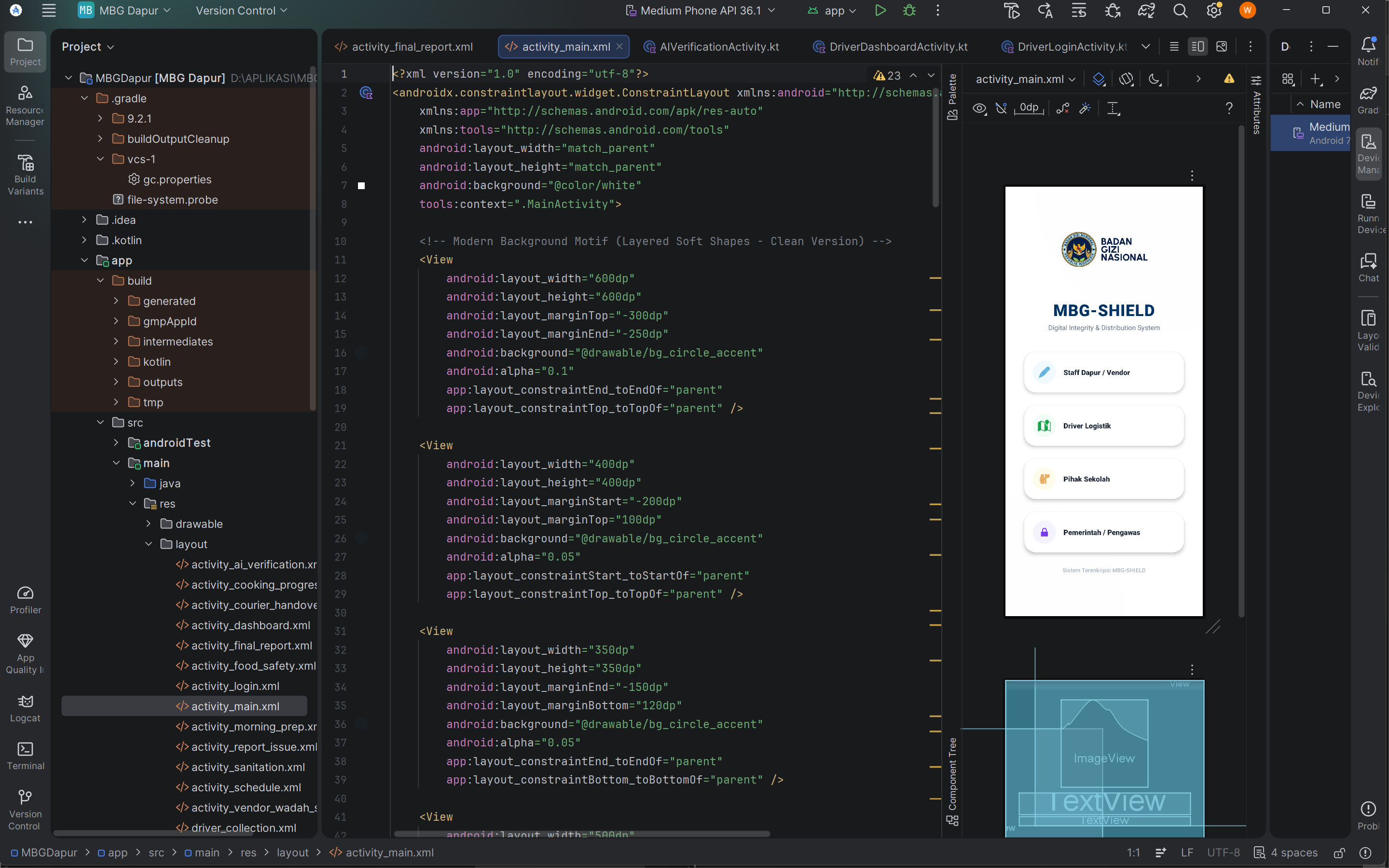
Task: Open the Resource Manager tool window
Action: point(25,106)
